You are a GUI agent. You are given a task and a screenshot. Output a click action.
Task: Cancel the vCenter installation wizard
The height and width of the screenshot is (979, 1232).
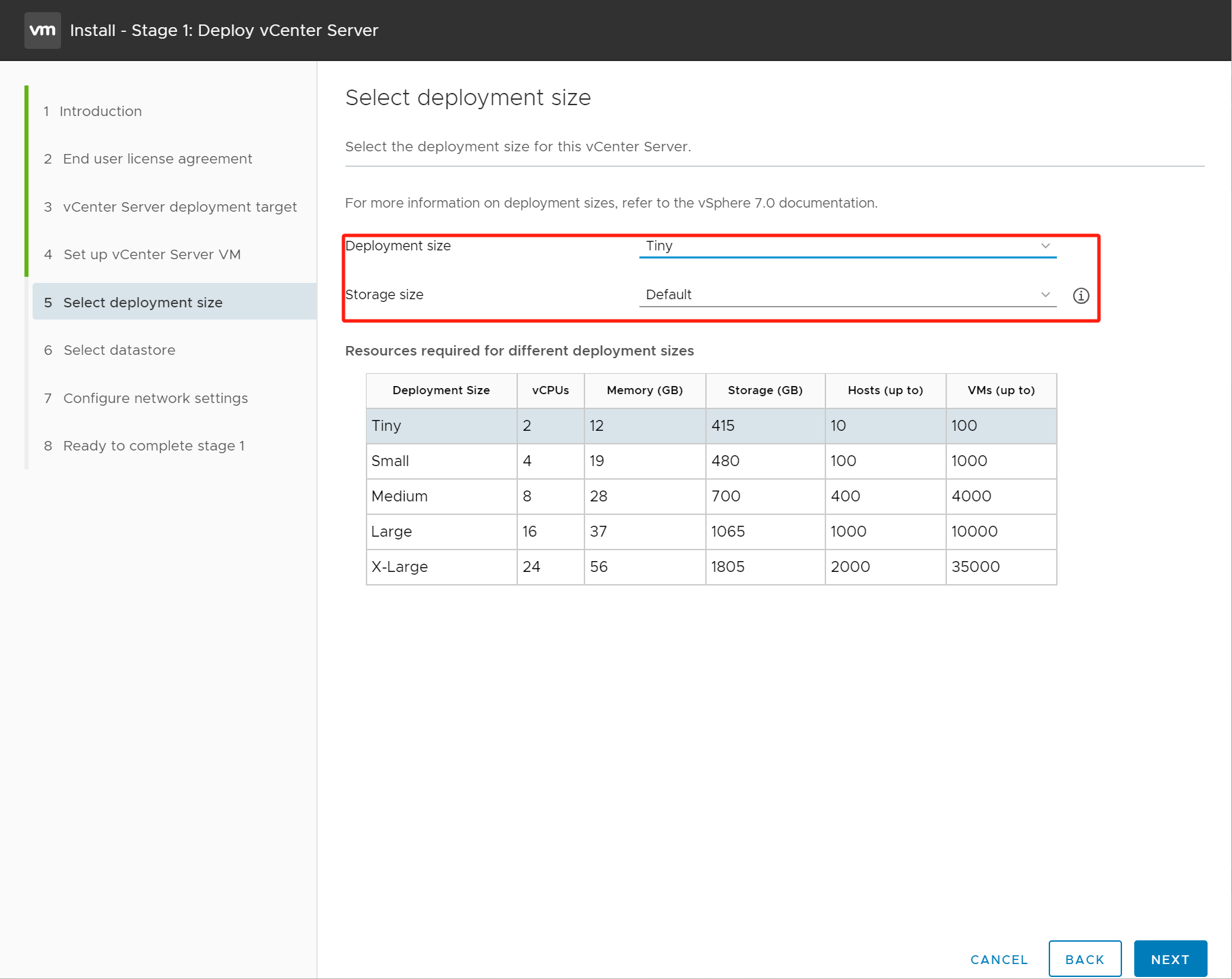pos(998,959)
